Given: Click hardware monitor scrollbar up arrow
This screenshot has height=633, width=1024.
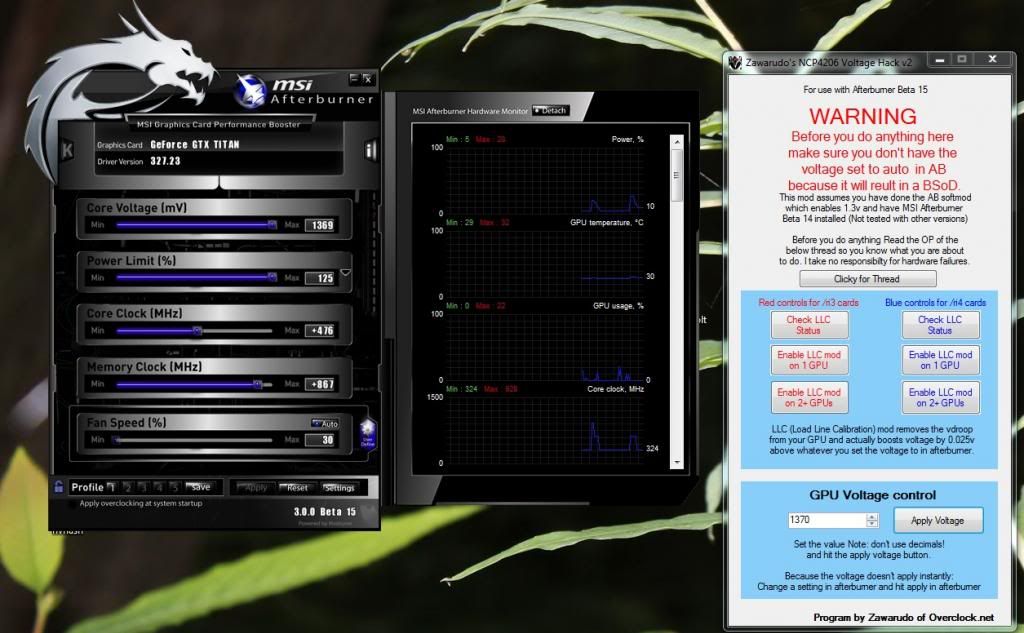Looking at the screenshot, I should 677,142.
